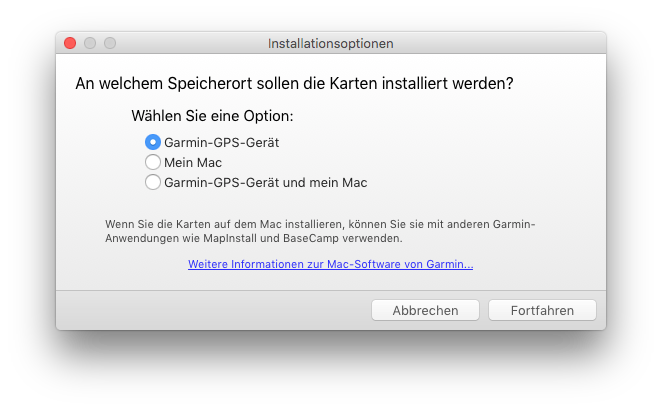Click the Abbrechen button
Screen dimensions: 662x410
point(425,310)
